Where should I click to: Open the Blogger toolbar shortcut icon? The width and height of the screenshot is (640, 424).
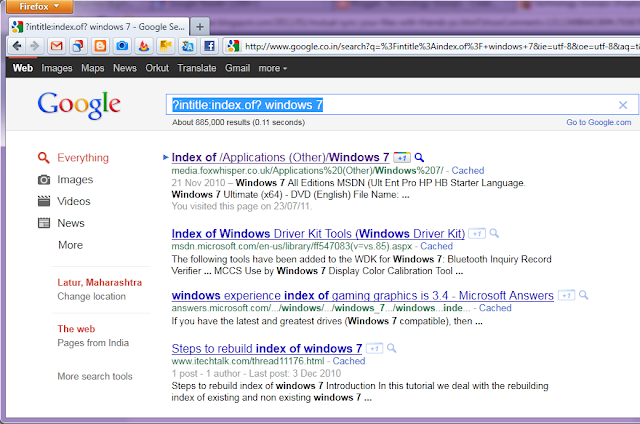100,46
